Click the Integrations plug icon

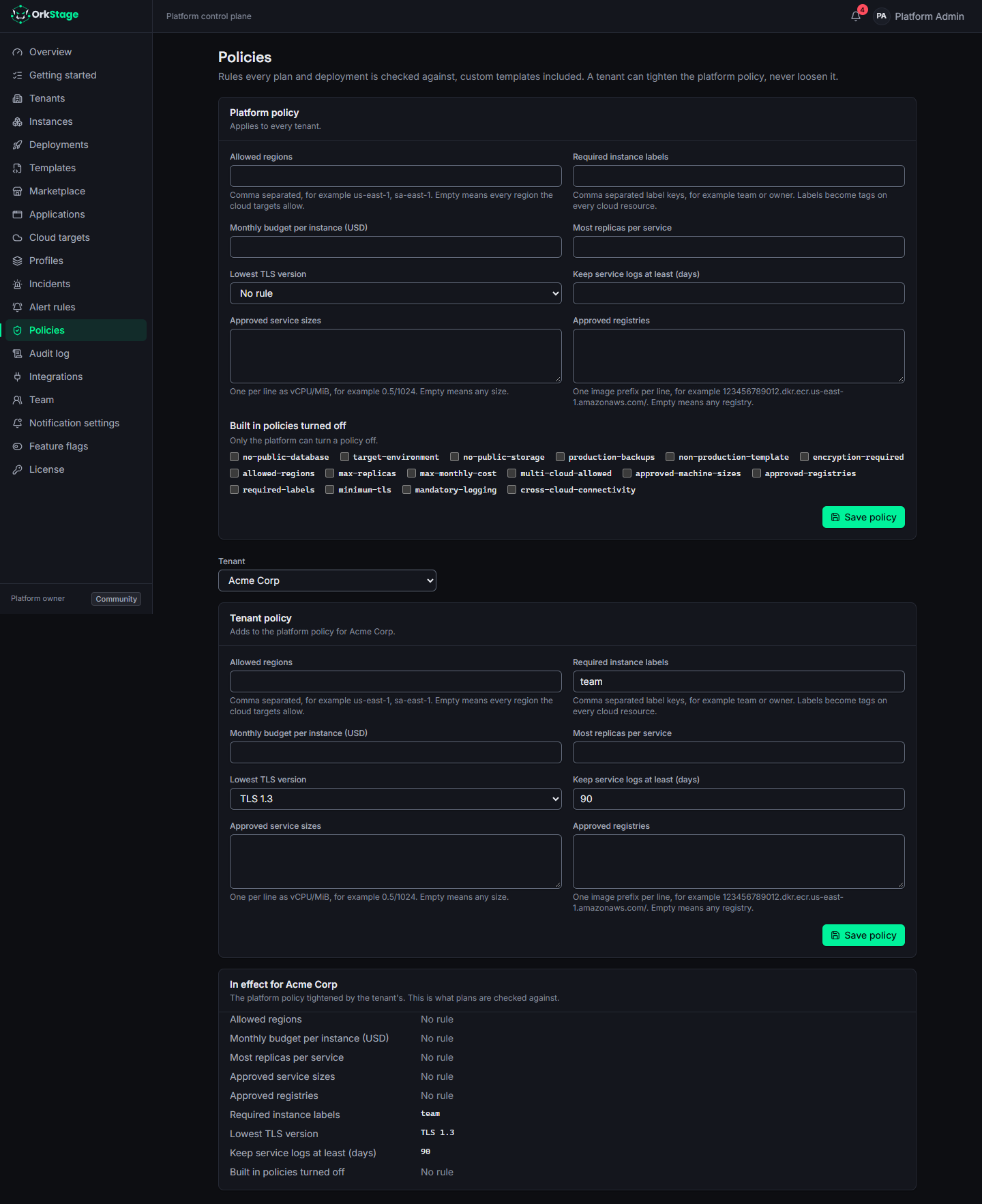pos(18,377)
